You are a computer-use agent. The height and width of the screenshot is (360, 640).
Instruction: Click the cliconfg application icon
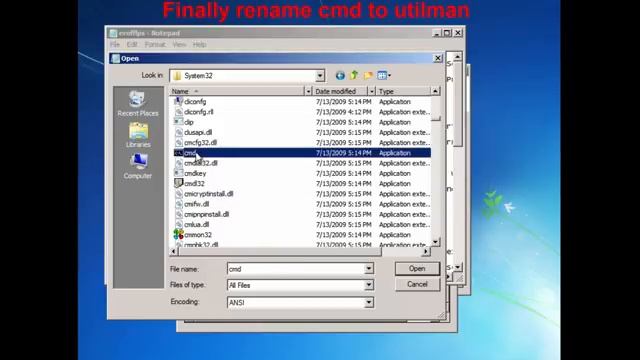tap(178, 101)
